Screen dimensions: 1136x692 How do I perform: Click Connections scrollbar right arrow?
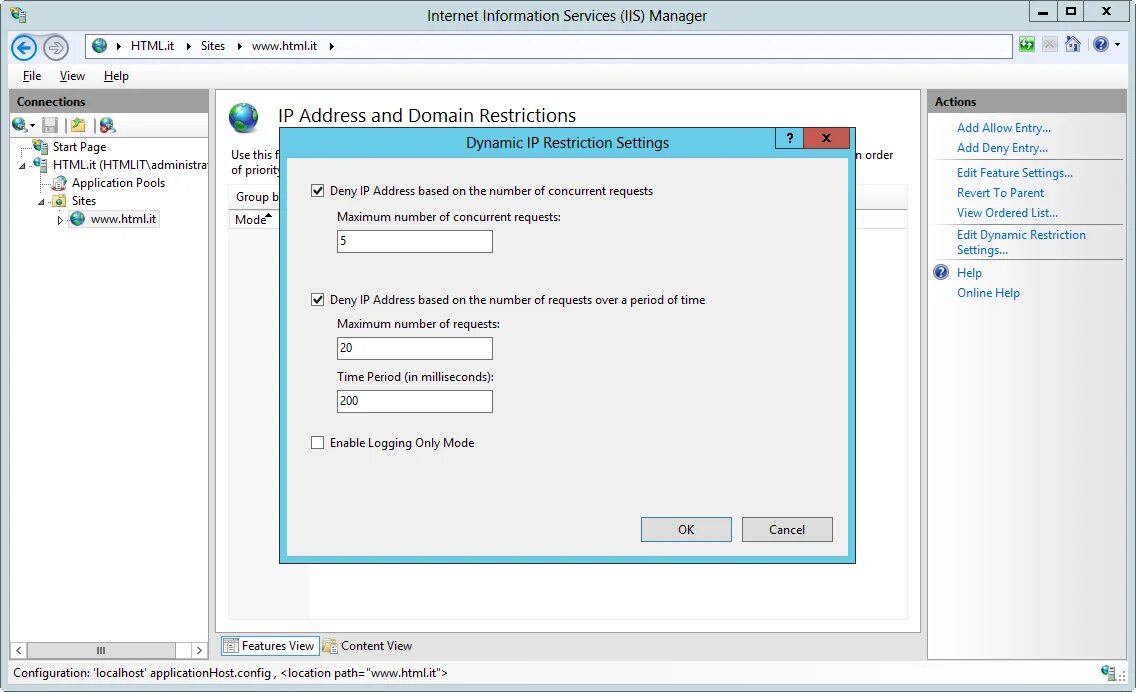coord(199,650)
